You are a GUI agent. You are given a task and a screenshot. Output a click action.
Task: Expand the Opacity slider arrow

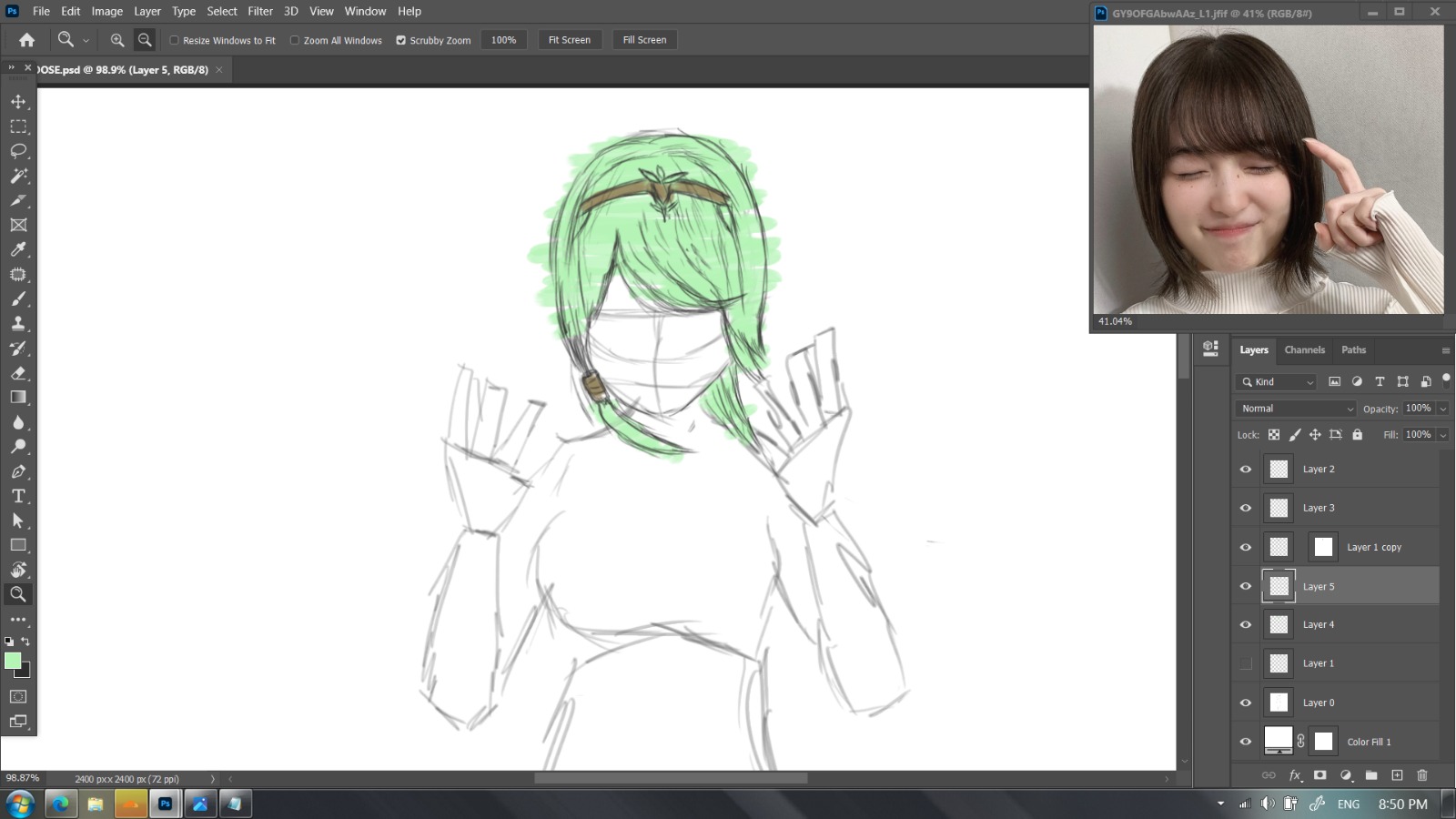(1443, 409)
